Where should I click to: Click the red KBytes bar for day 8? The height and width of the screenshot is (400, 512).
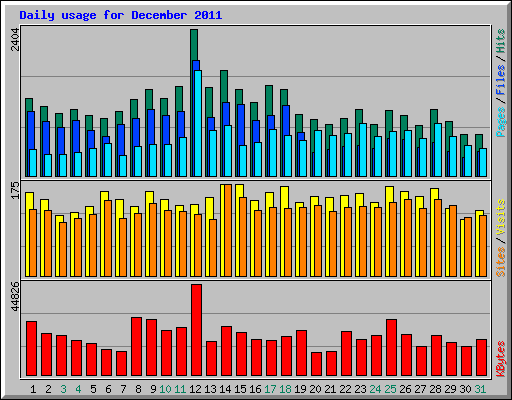[x=136, y=347]
